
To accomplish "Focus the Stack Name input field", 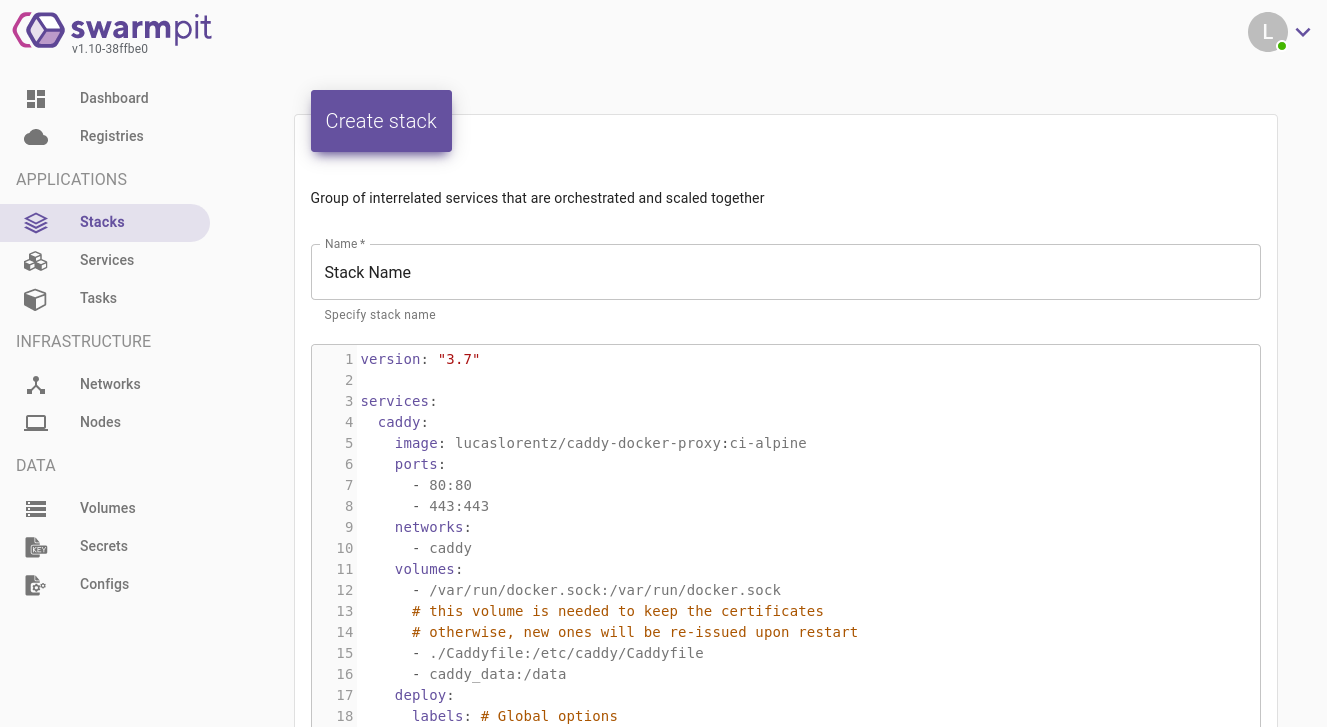I will pos(785,272).
